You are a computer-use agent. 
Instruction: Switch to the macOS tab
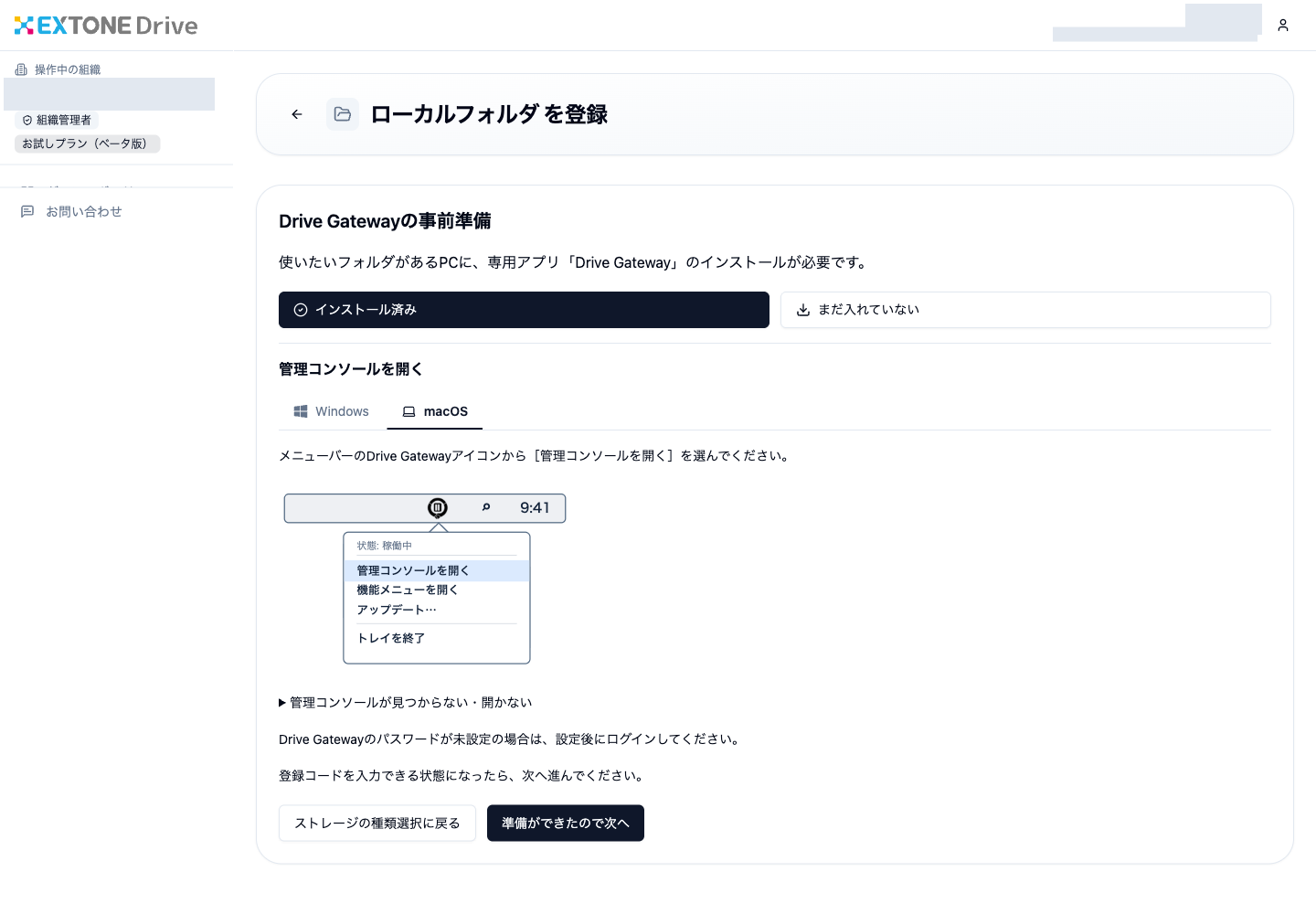[435, 411]
